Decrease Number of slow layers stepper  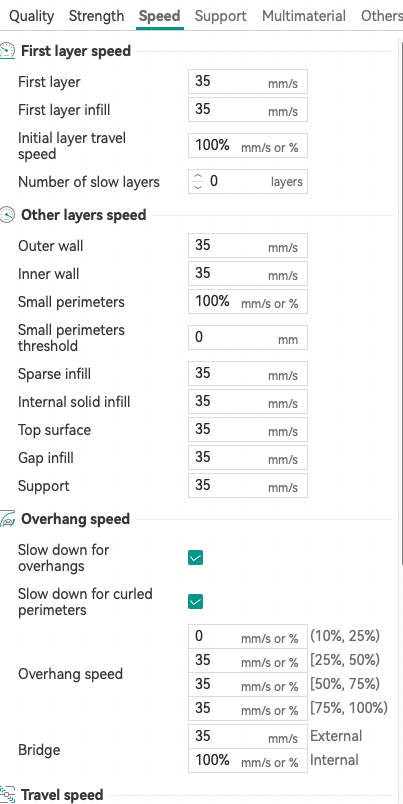(x=198, y=186)
